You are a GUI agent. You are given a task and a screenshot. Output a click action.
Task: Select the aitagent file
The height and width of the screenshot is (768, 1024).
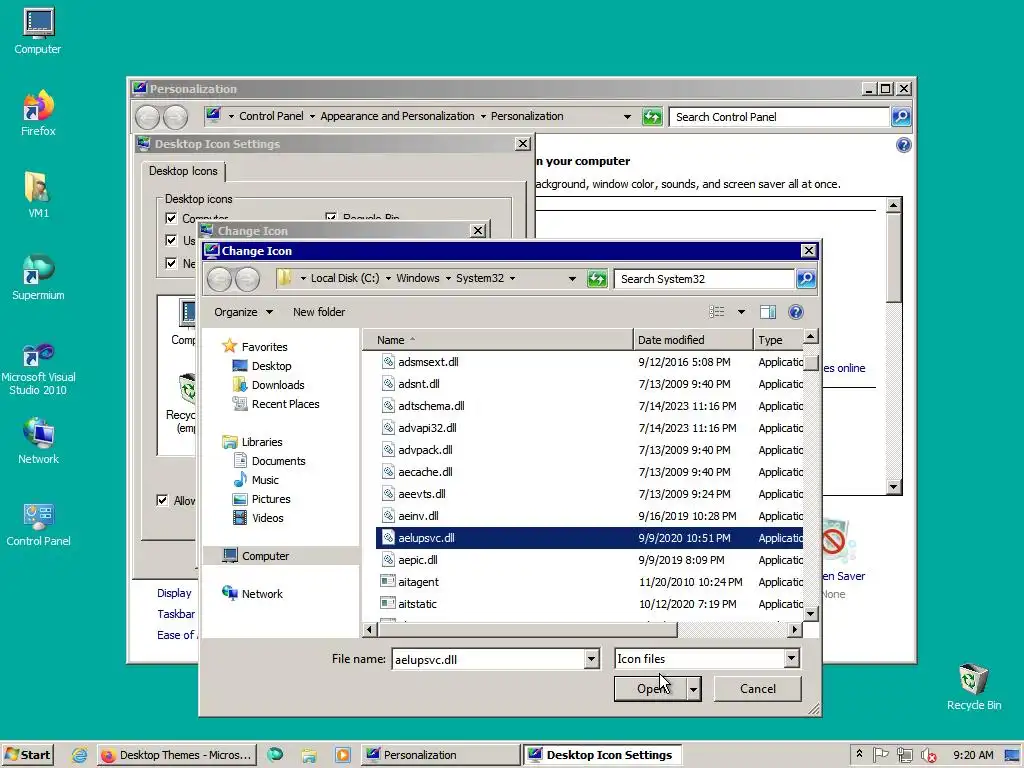coord(418,582)
